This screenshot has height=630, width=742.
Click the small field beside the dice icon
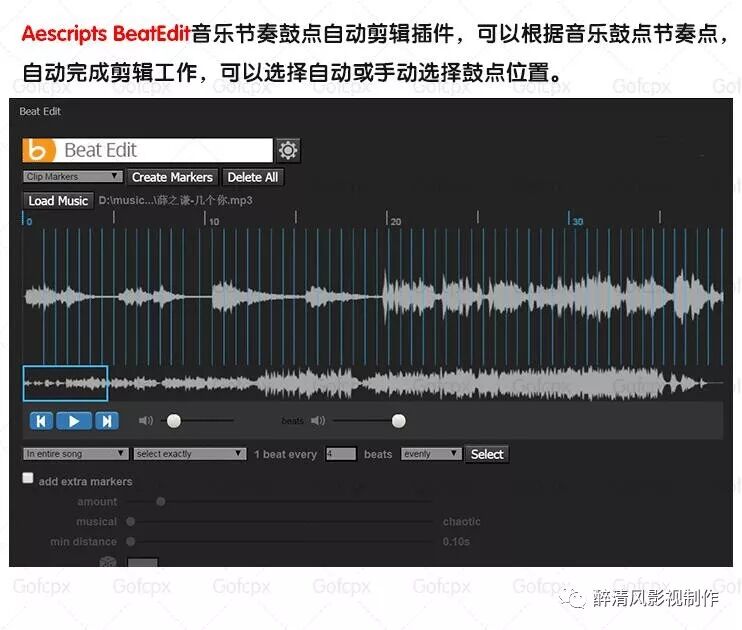tap(143, 562)
